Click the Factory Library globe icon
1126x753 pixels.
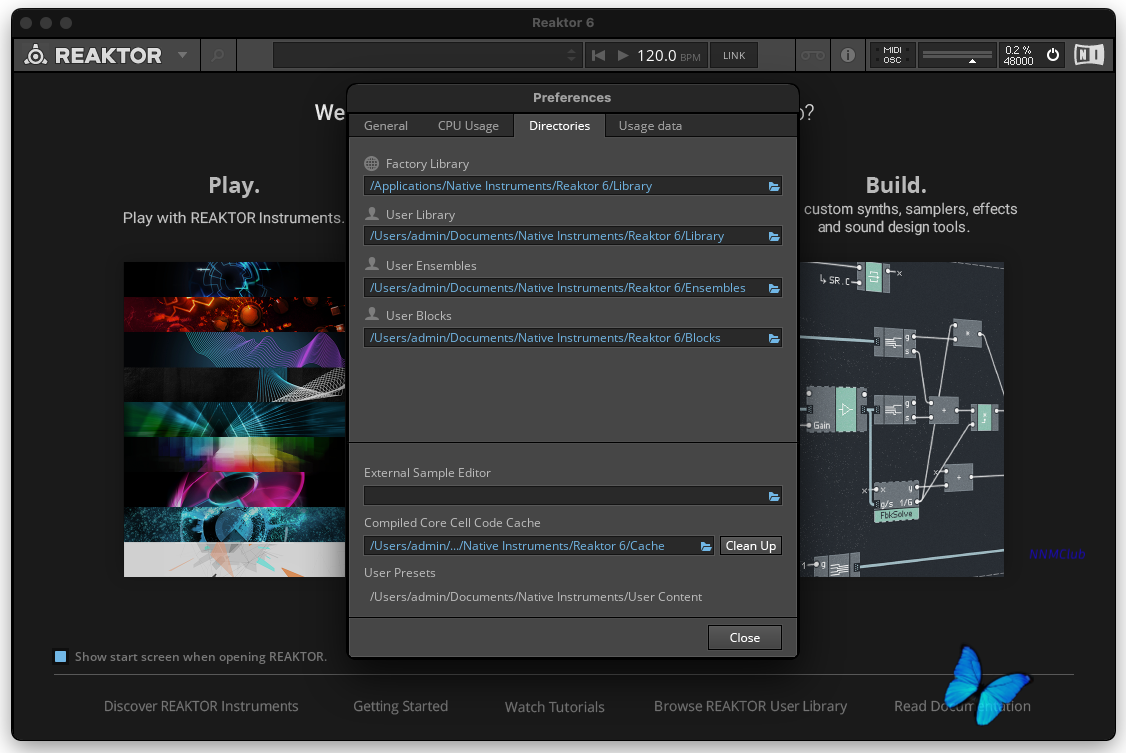371,164
